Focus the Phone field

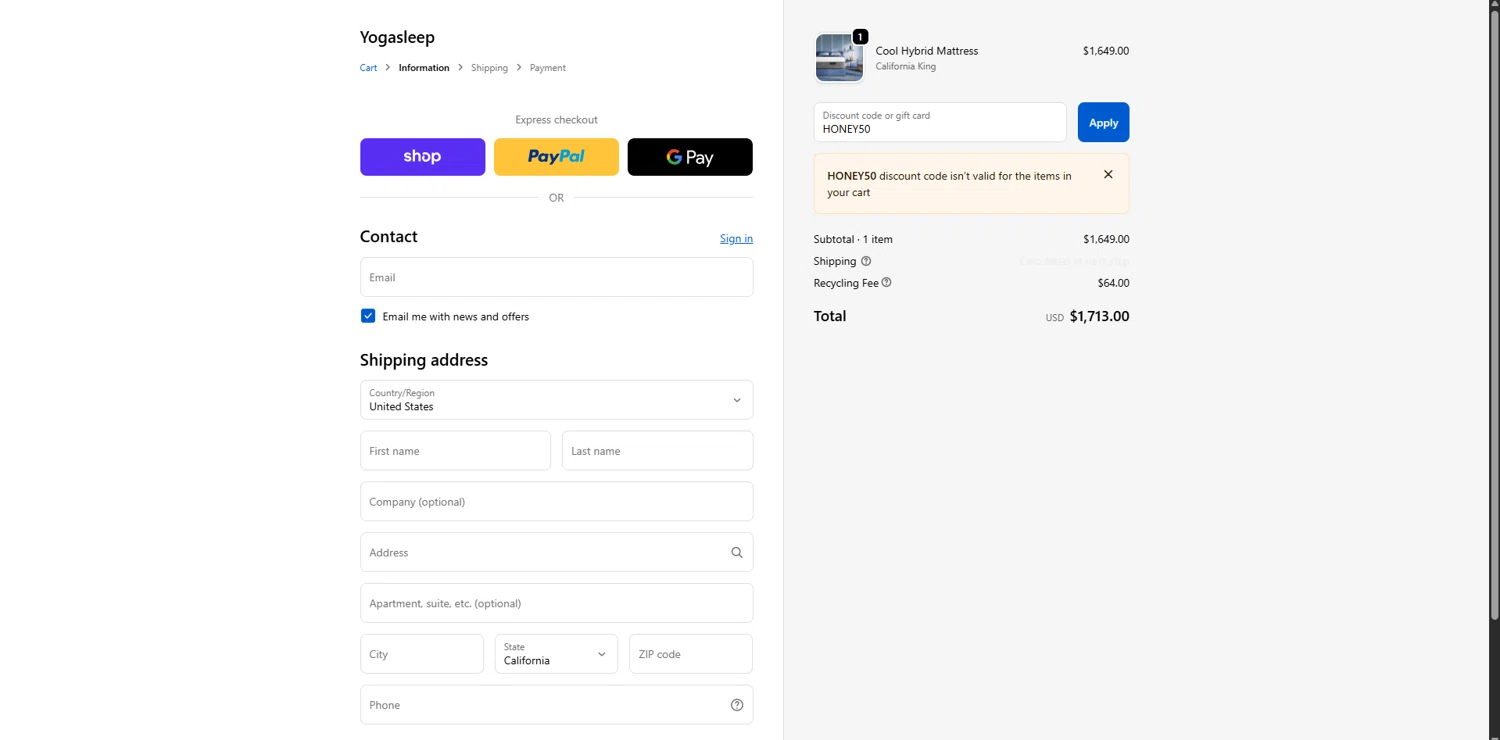click(556, 705)
